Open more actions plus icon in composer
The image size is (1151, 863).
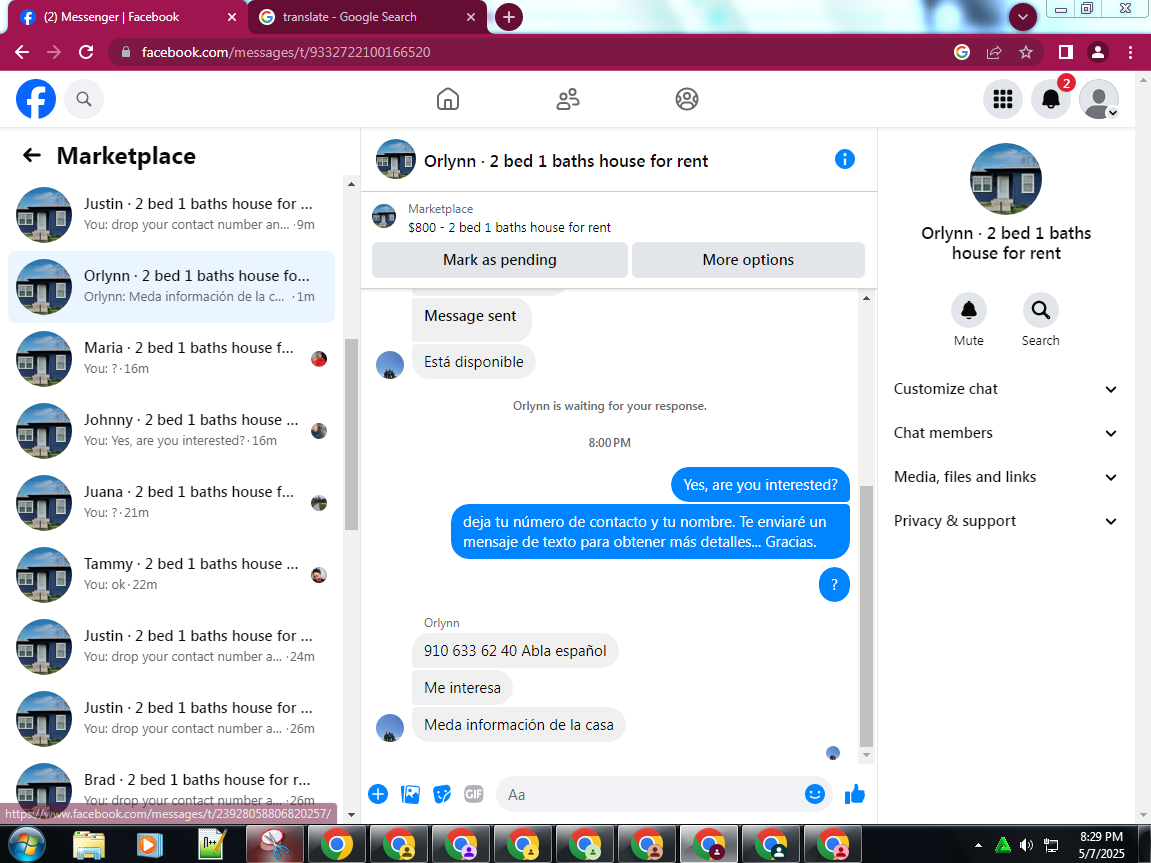pyautogui.click(x=378, y=794)
